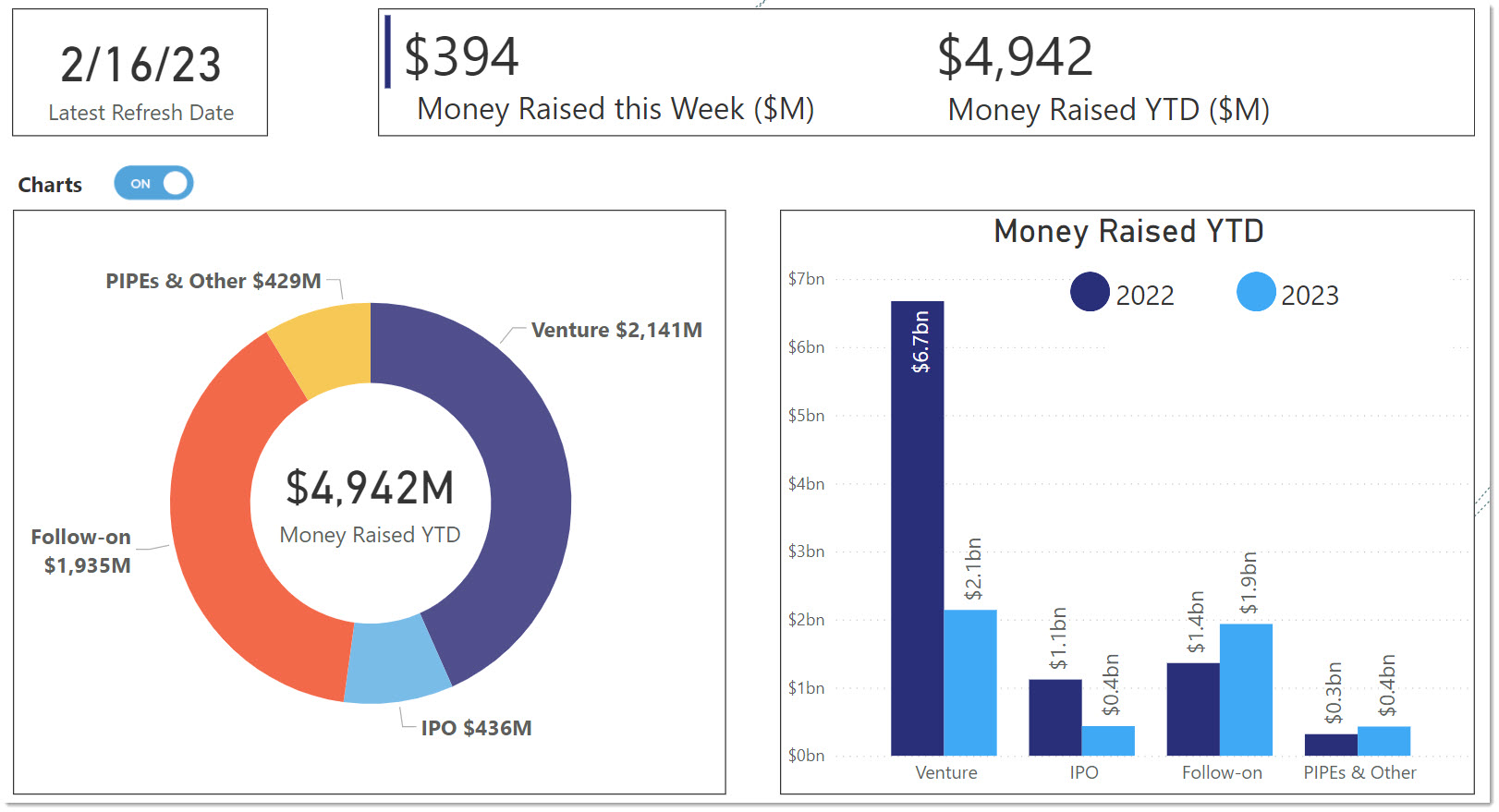1499x812 pixels.
Task: Click the $2bn y-axis label
Action: (806, 620)
